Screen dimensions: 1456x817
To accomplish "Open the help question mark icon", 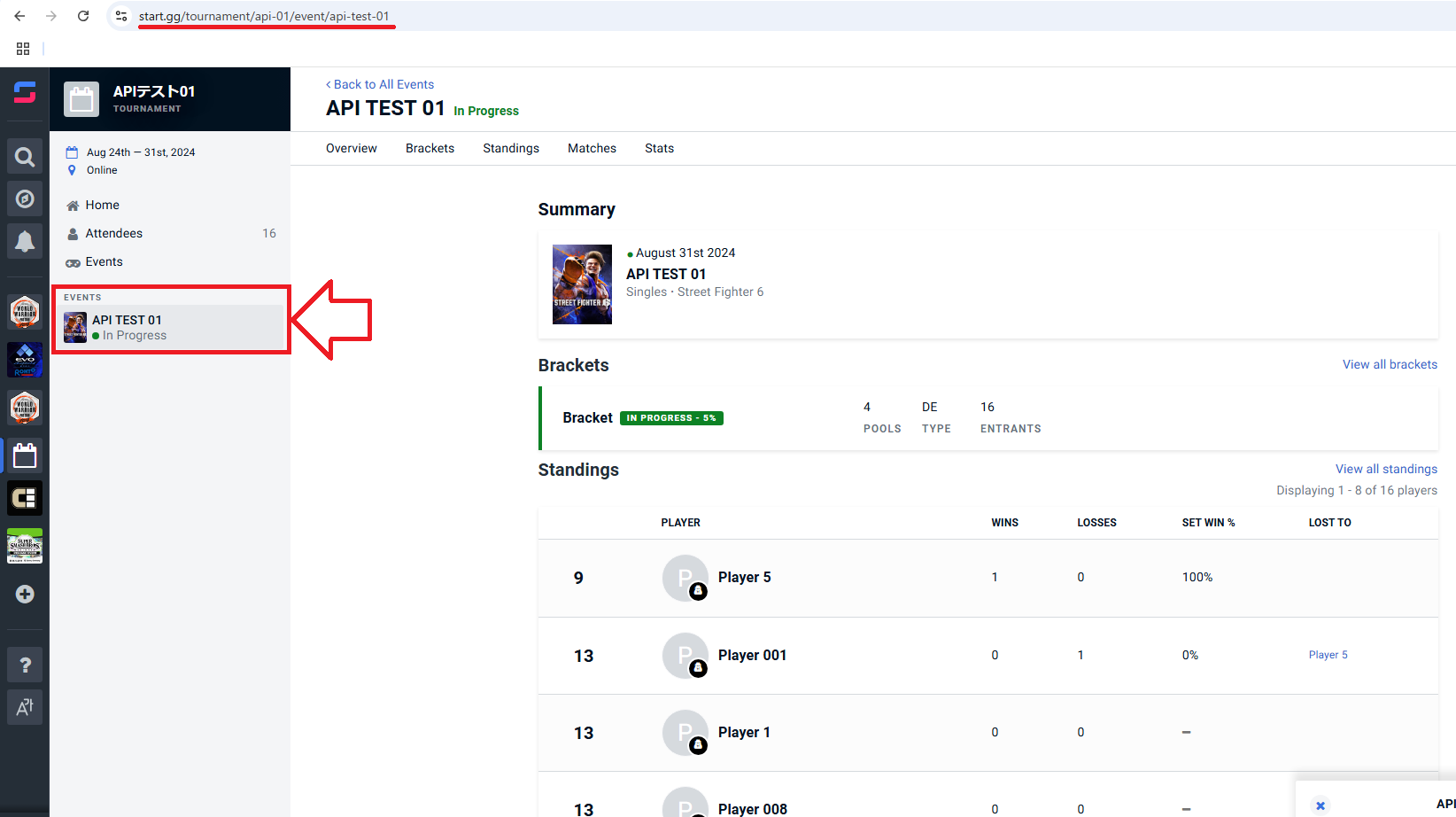I will point(25,665).
